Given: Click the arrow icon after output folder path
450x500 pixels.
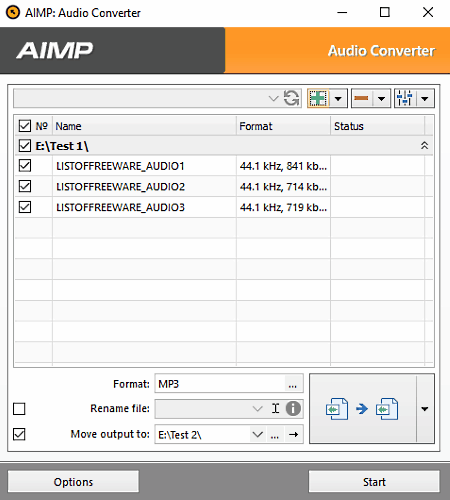Looking at the screenshot, I should [294, 434].
